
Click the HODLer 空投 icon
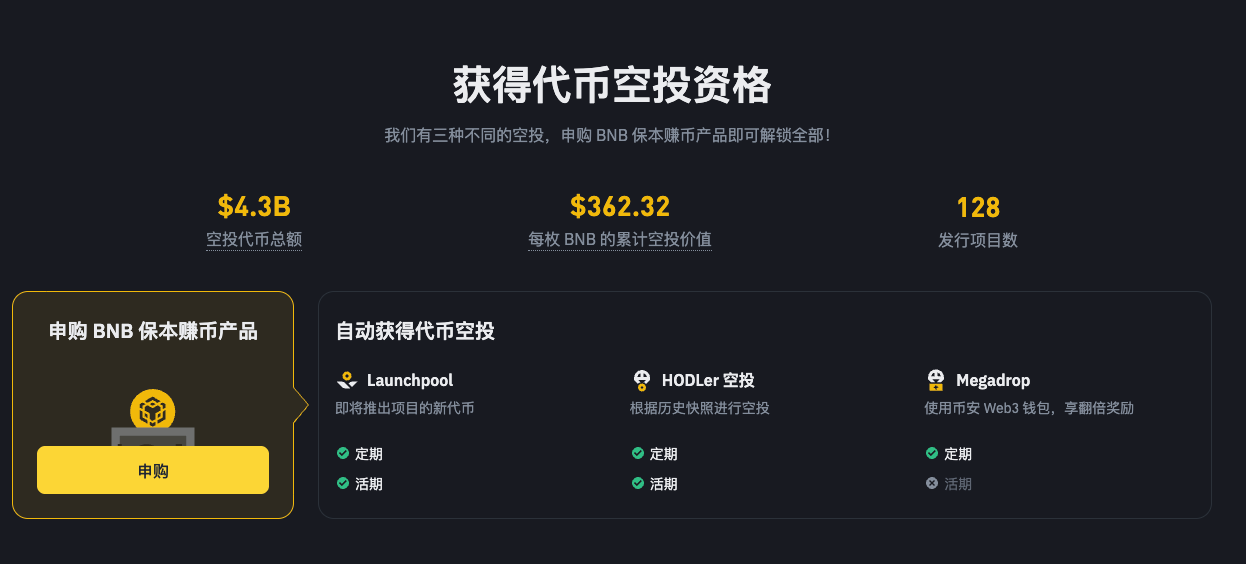tap(642, 380)
